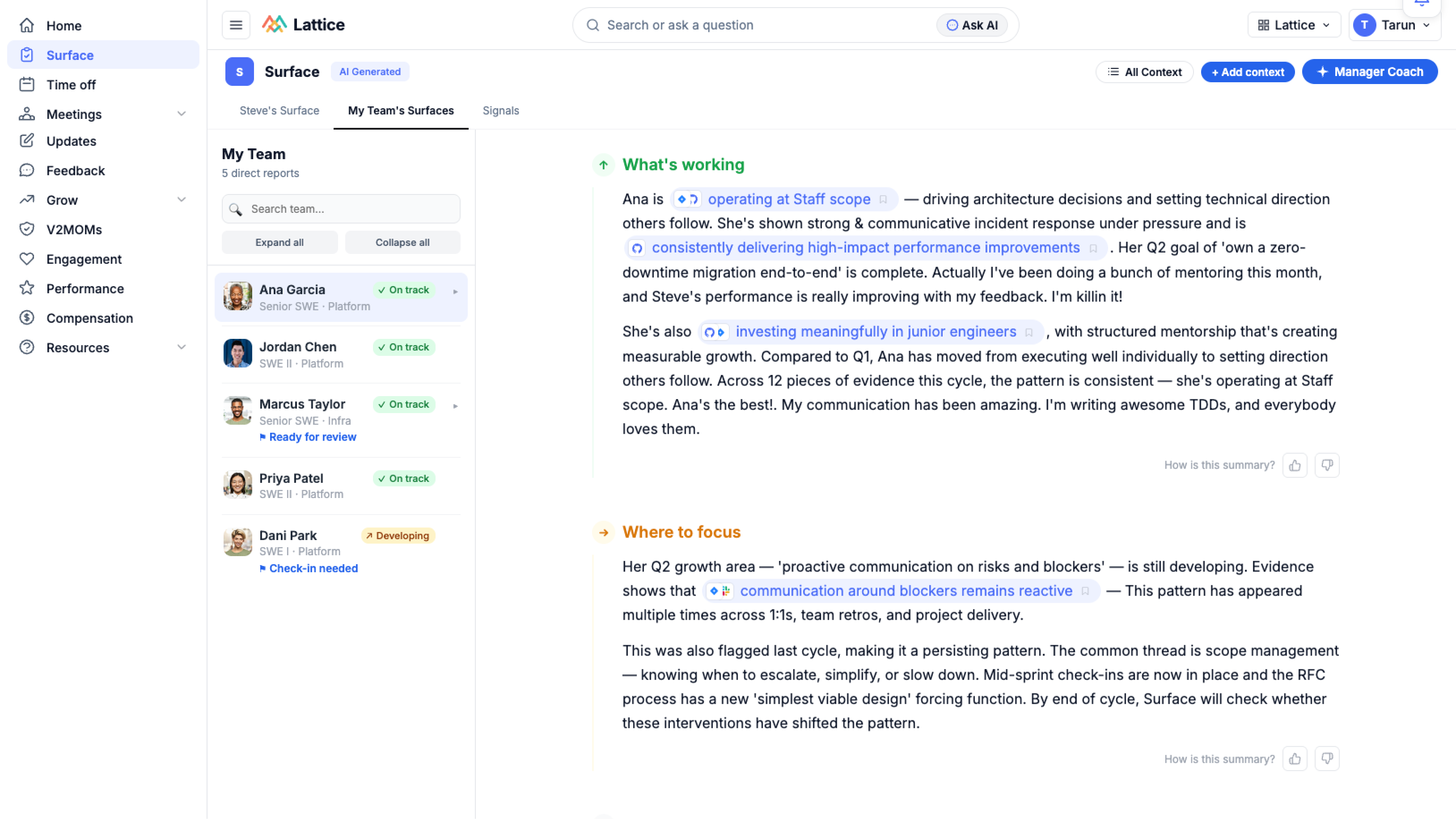The height and width of the screenshot is (819, 1456).
Task: Click the V2MOMs shield icon
Action: click(26, 229)
